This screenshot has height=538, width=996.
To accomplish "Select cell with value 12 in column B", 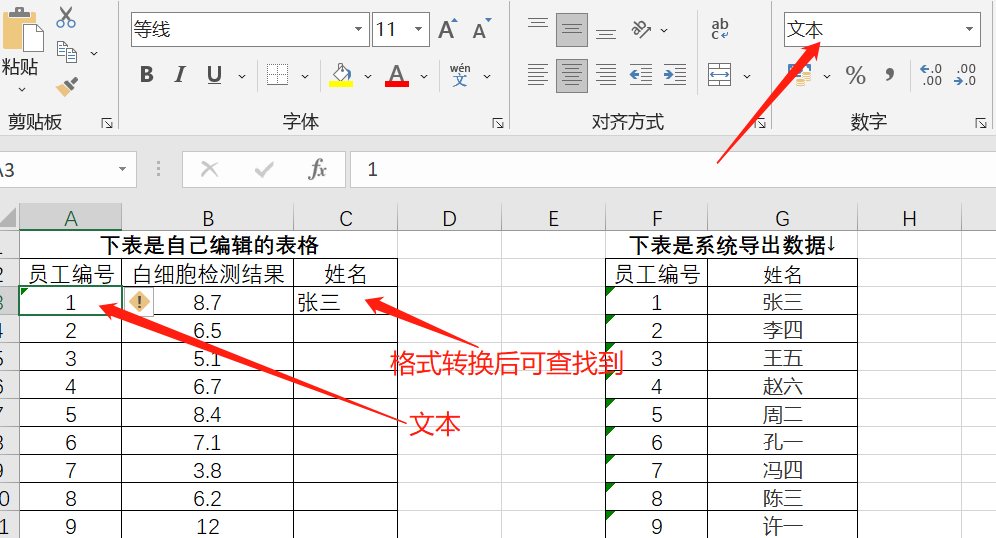I will pos(208,525).
